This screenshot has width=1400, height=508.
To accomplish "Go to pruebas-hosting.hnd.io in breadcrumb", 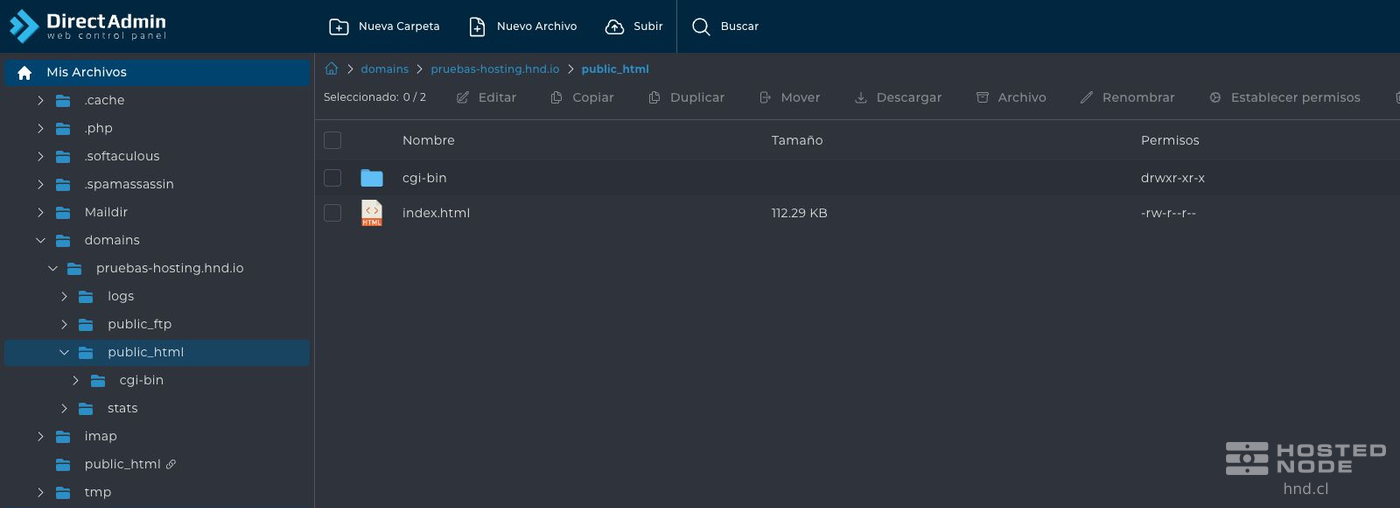I will pos(495,69).
